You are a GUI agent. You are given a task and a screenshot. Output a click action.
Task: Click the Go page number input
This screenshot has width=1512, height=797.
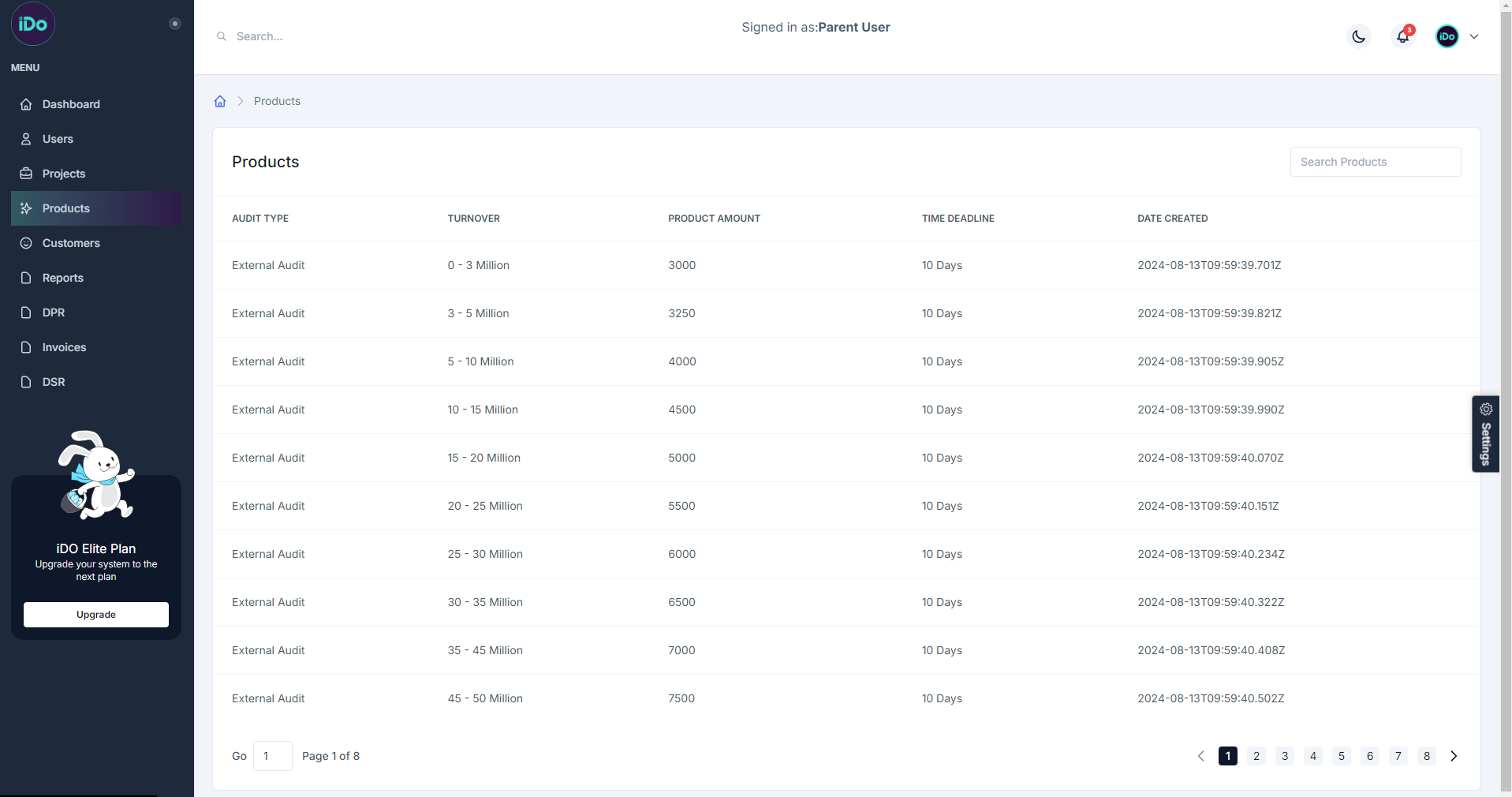coord(273,756)
